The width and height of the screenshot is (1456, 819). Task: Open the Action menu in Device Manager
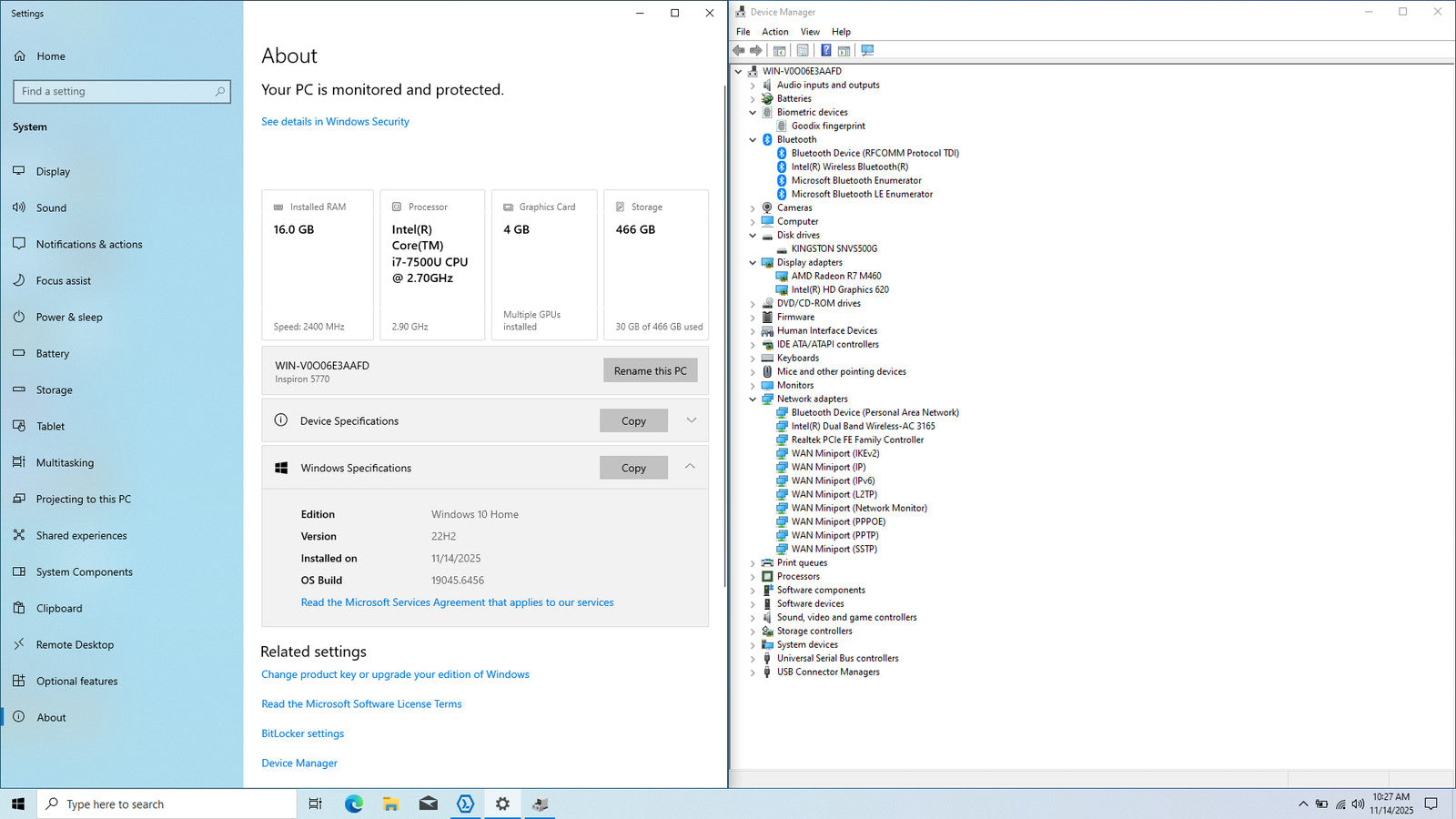tap(774, 32)
